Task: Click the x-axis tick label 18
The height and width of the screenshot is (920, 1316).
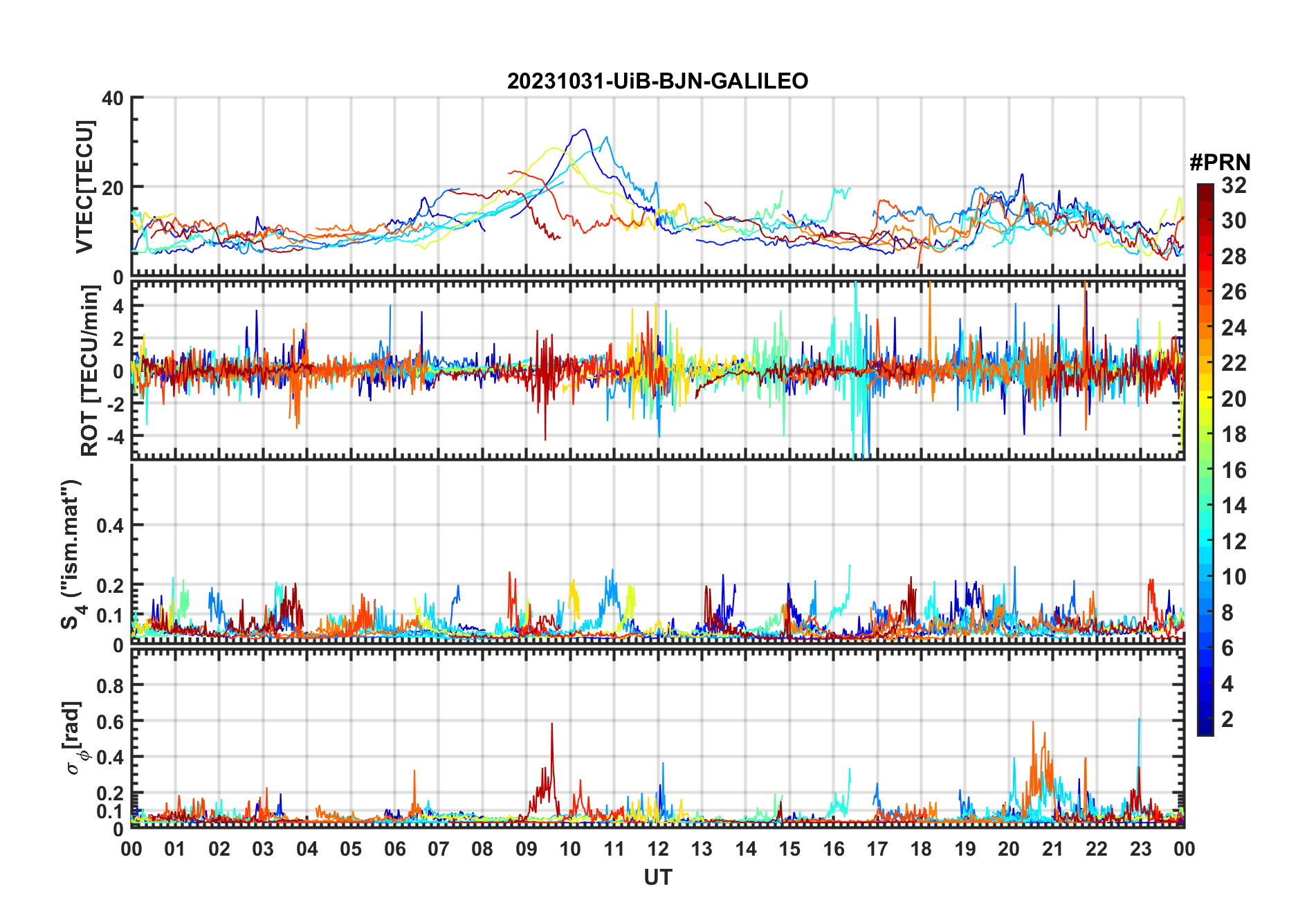Action: point(921,849)
